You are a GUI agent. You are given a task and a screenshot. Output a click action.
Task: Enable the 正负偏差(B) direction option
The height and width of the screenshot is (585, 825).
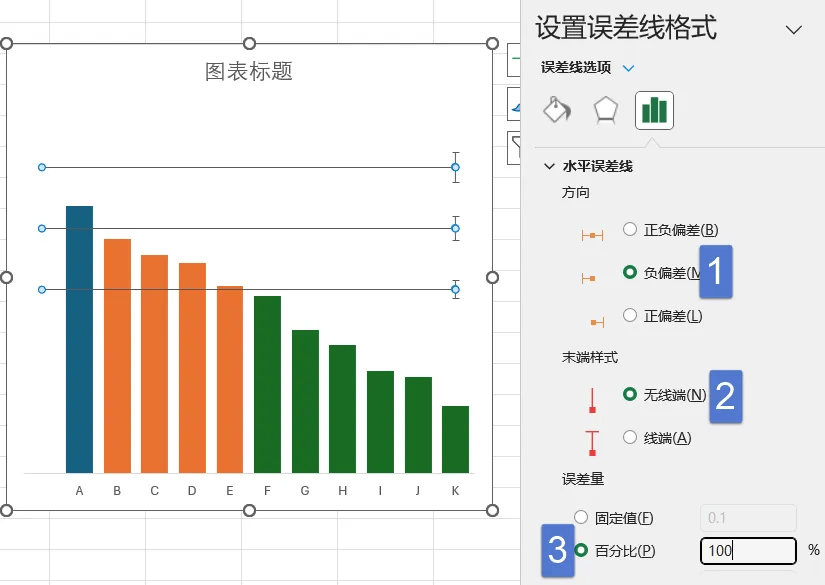tap(628, 229)
